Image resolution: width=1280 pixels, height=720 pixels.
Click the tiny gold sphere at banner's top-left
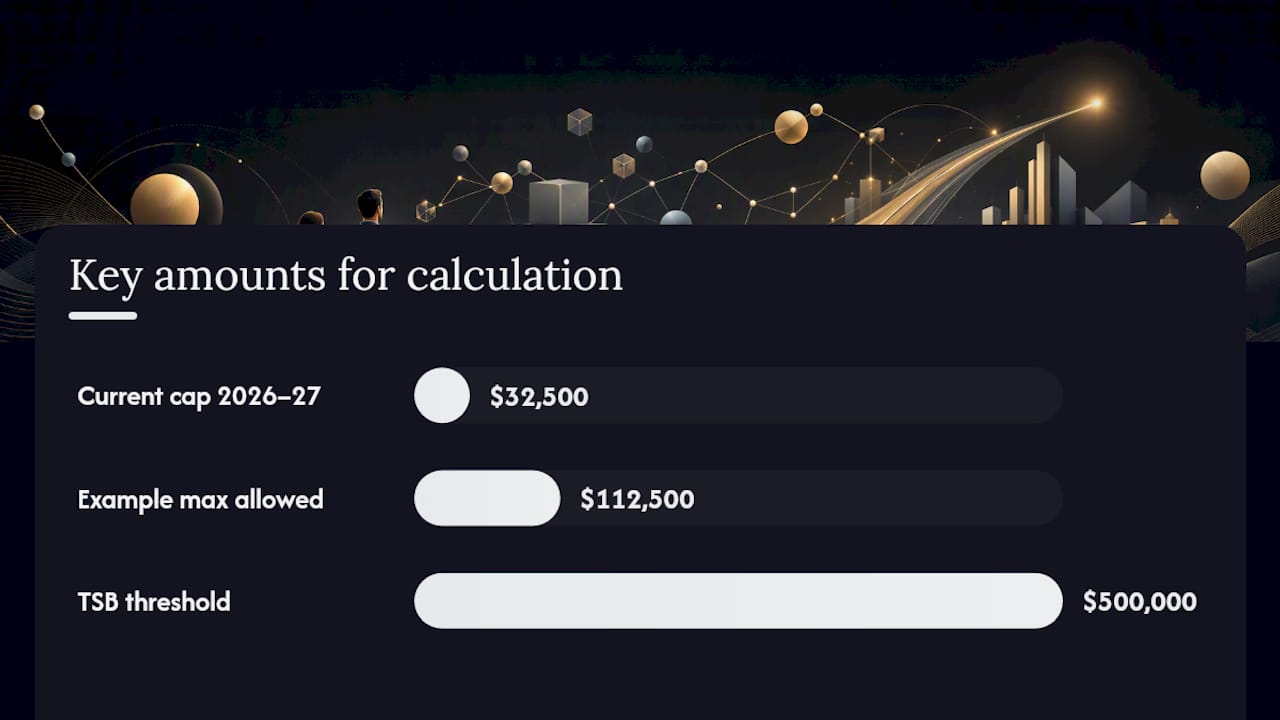(36, 112)
